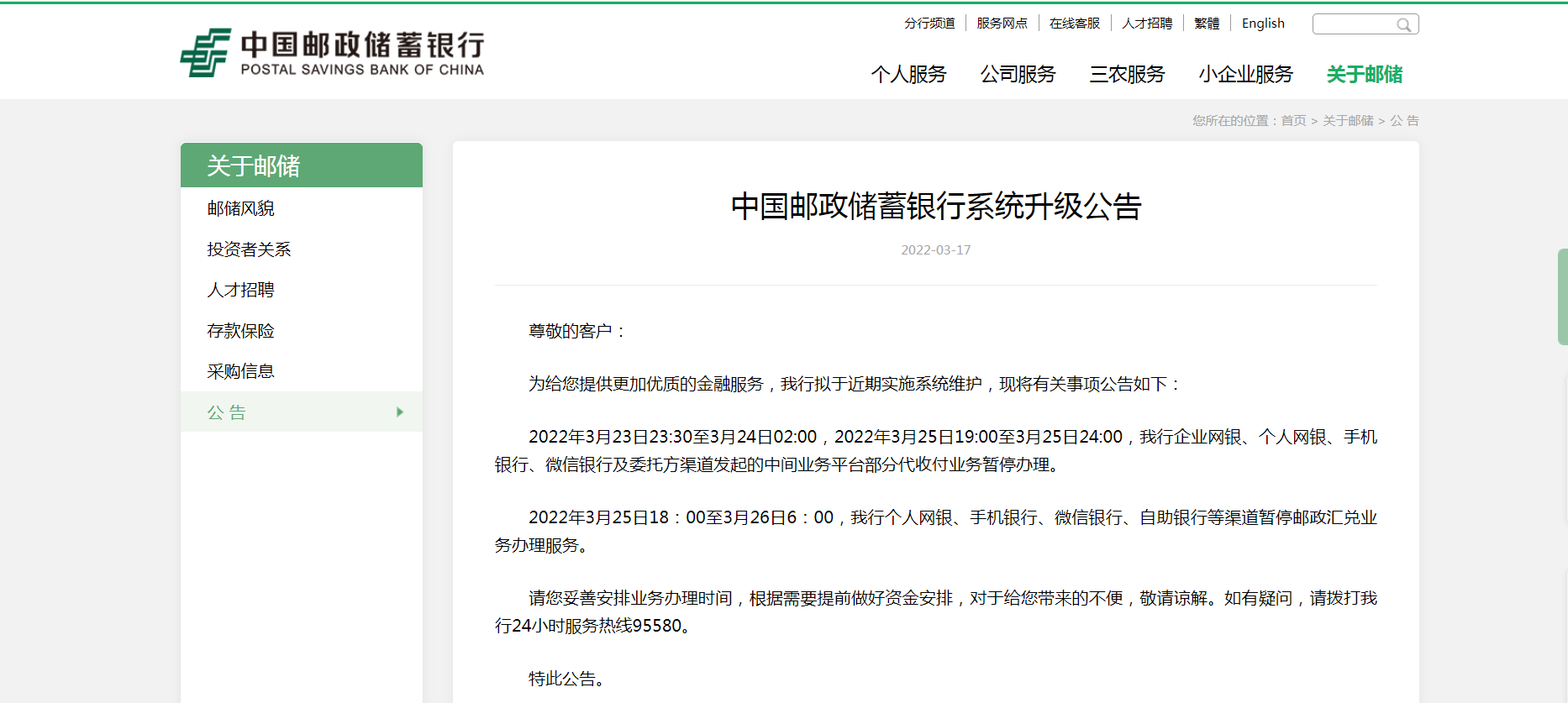Screen dimensions: 1568x703
Task: Click the date 2022-03-17
Action: [936, 250]
